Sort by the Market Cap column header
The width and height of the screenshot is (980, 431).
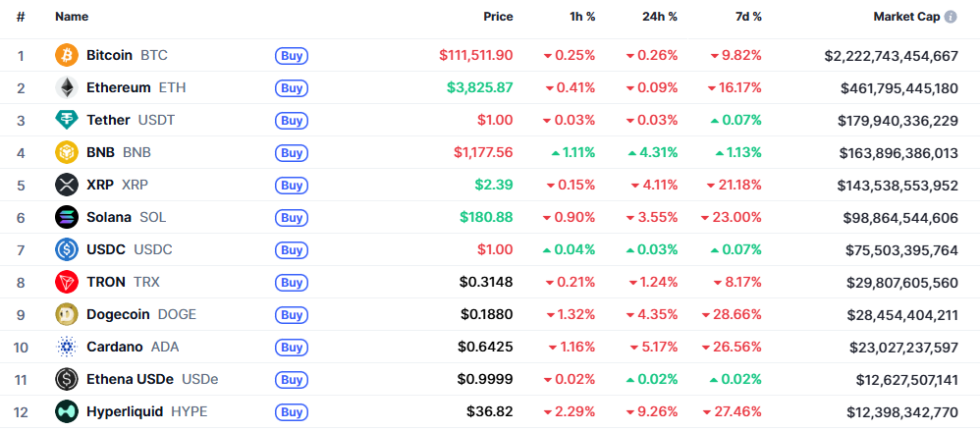[x=904, y=17]
